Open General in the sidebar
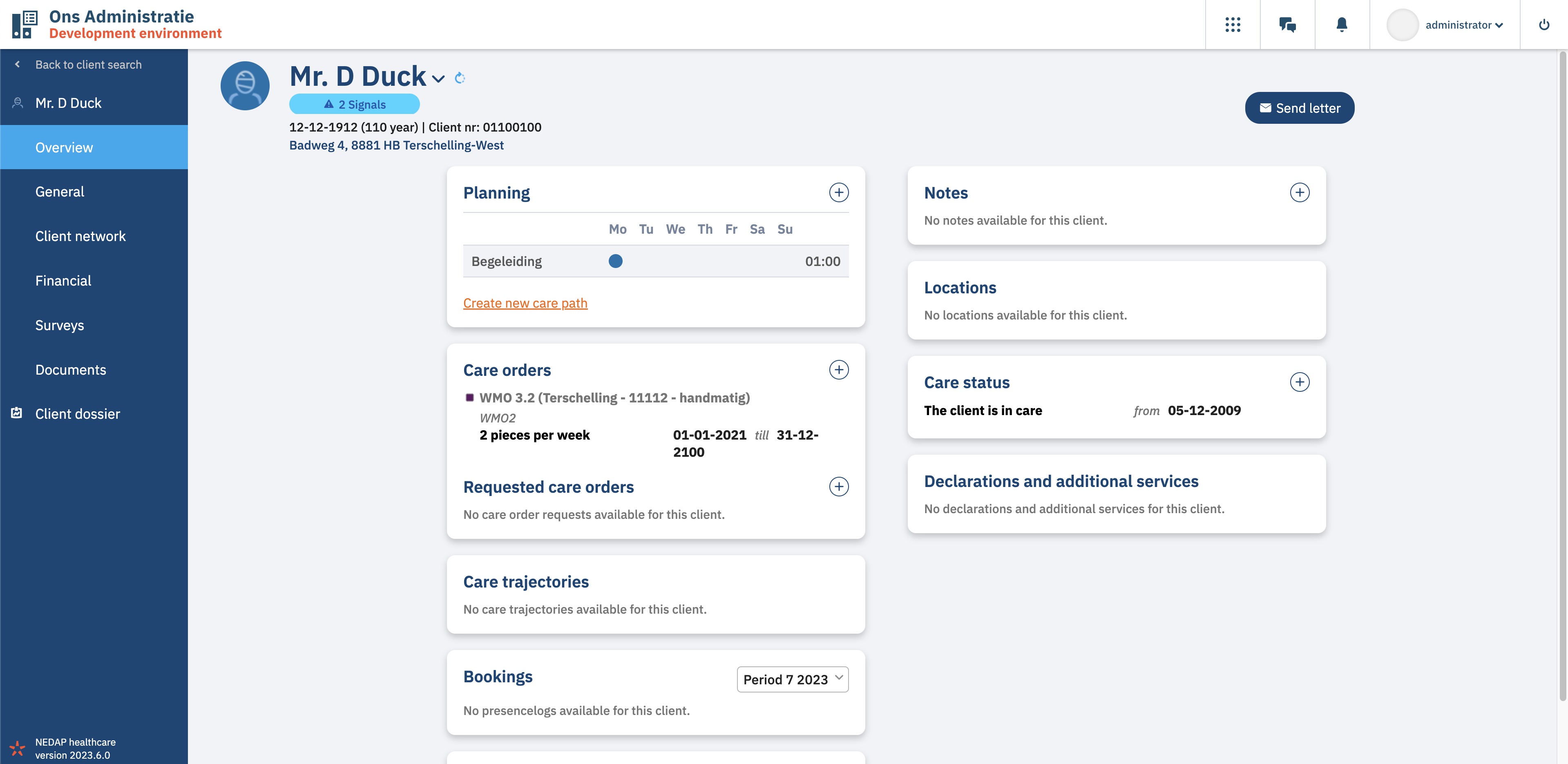Screen dimensions: 1568x764 (x=94, y=192)
